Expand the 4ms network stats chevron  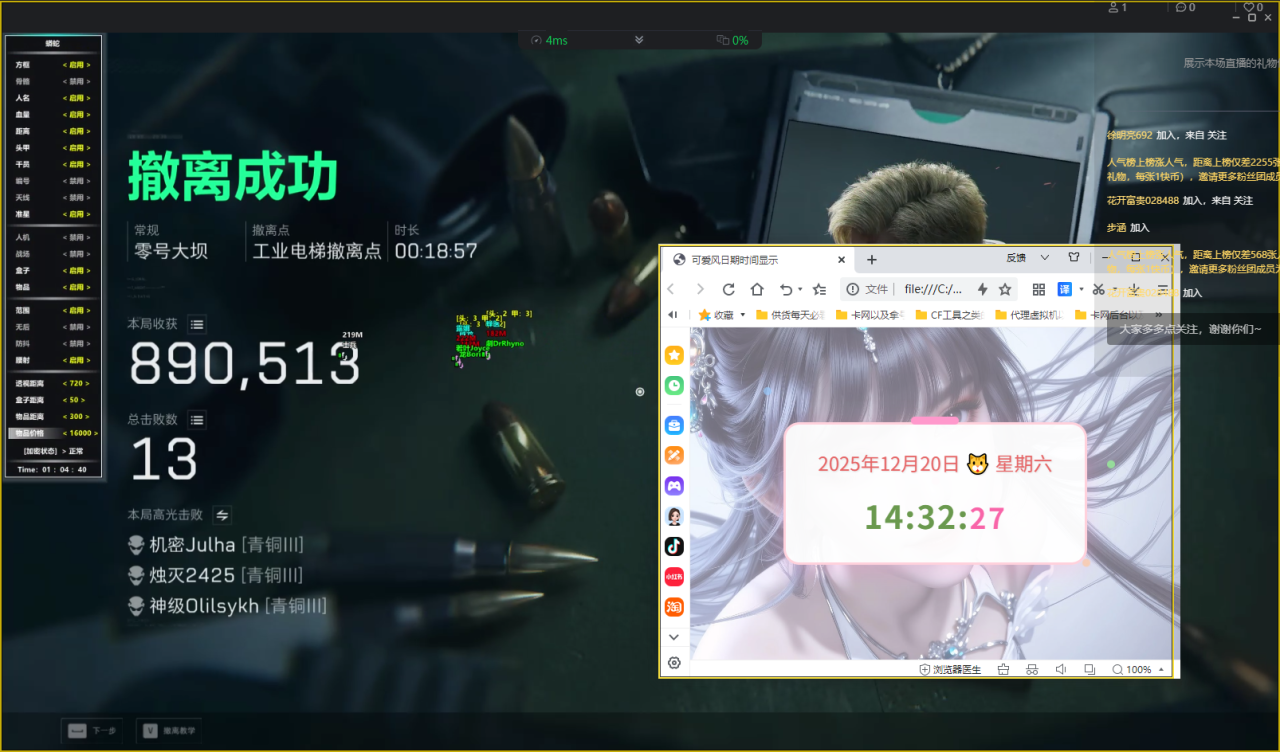pyautogui.click(x=638, y=40)
